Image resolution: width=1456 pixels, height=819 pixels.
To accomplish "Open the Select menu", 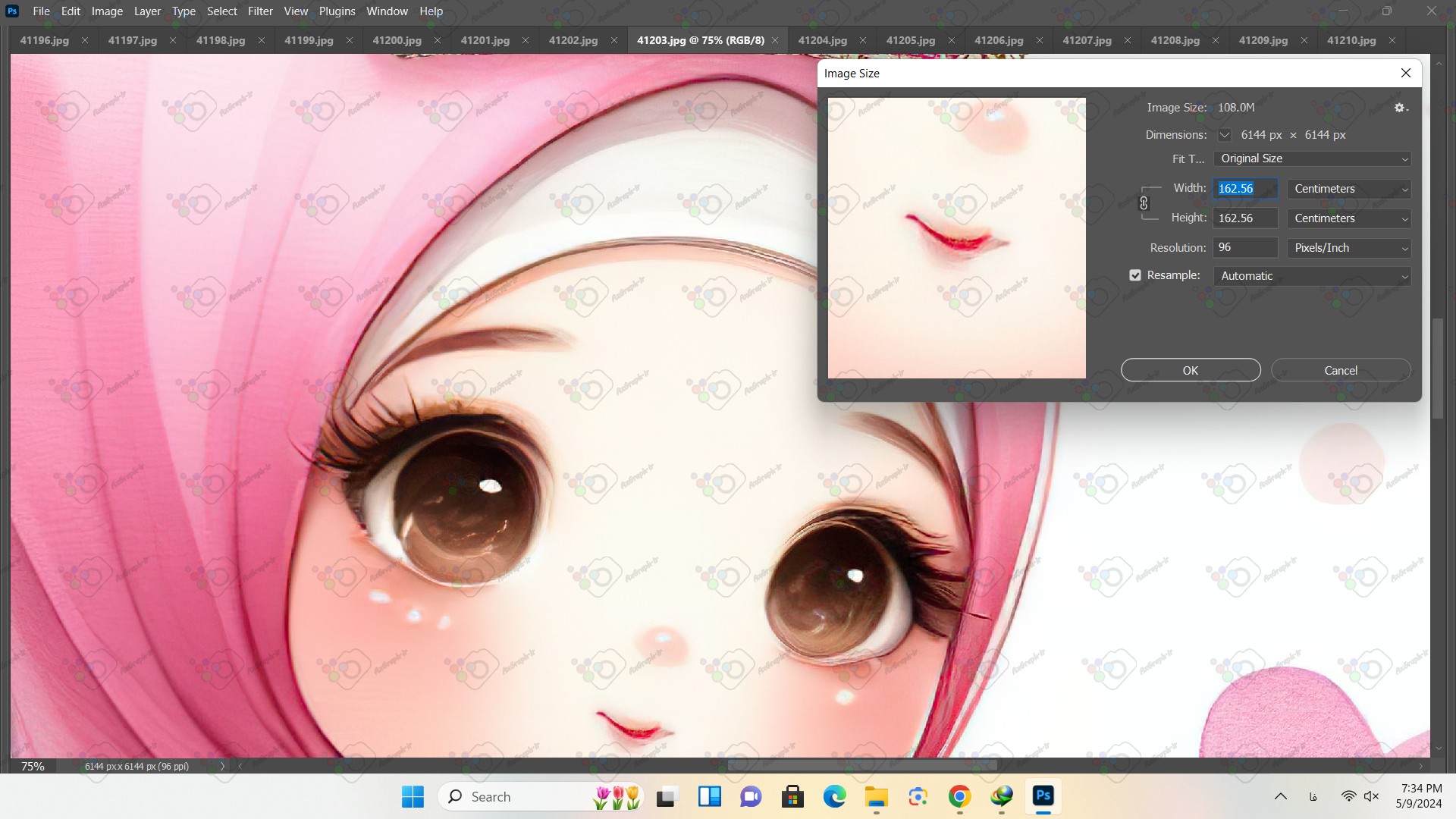I will (x=221, y=11).
